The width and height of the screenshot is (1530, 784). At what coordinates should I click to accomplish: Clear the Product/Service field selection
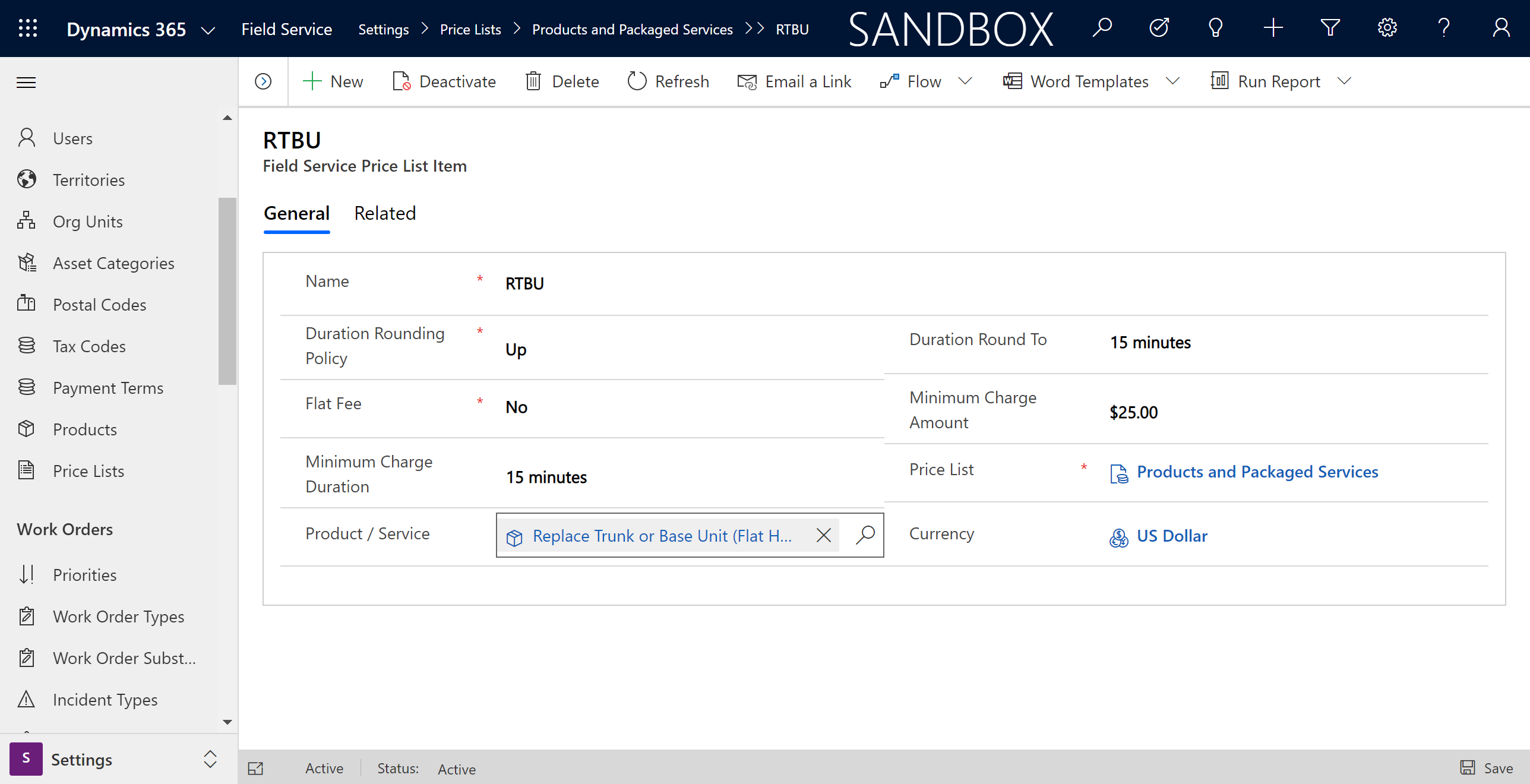pos(824,535)
